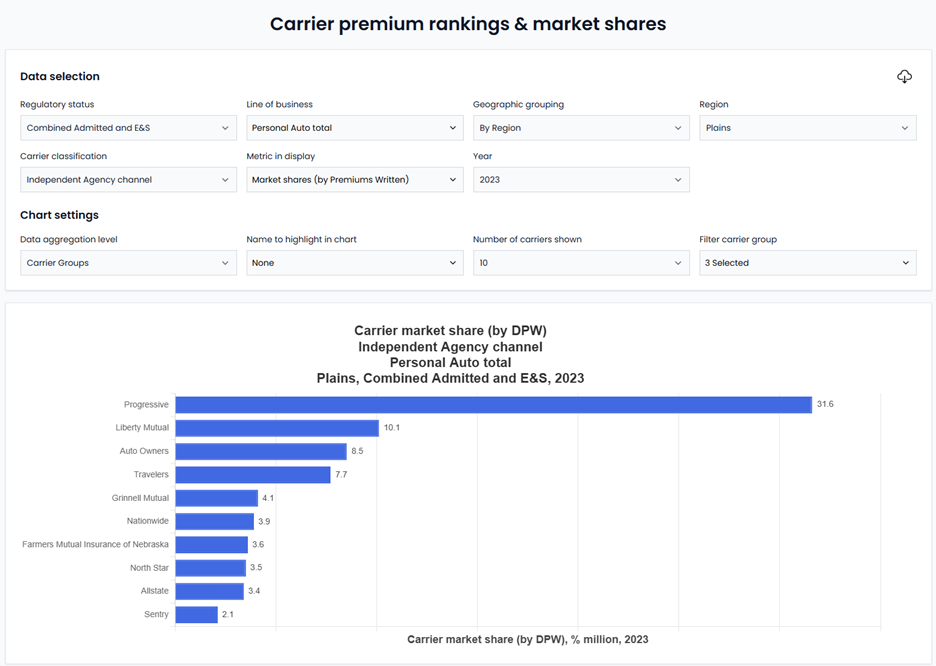The width and height of the screenshot is (936, 666).
Task: Click the cloud download icon
Action: pyautogui.click(x=904, y=76)
